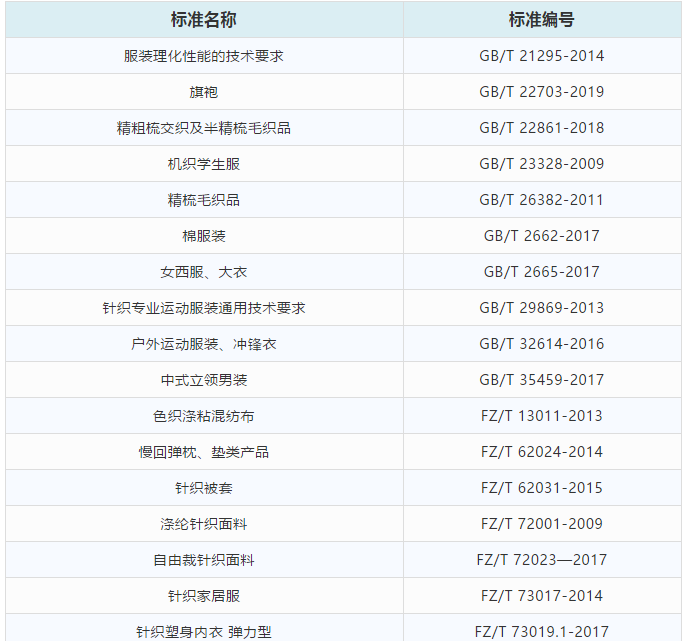Click 针织专业运动服装通用技术要求 standard name
This screenshot has height=643, width=689.
click(x=204, y=308)
